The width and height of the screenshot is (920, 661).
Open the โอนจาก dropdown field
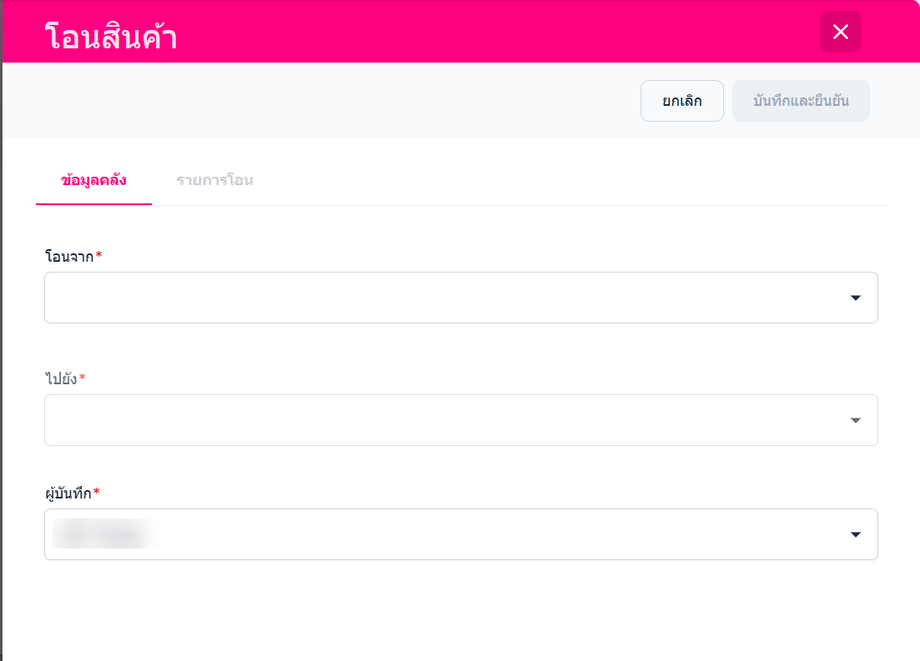pyautogui.click(x=461, y=297)
